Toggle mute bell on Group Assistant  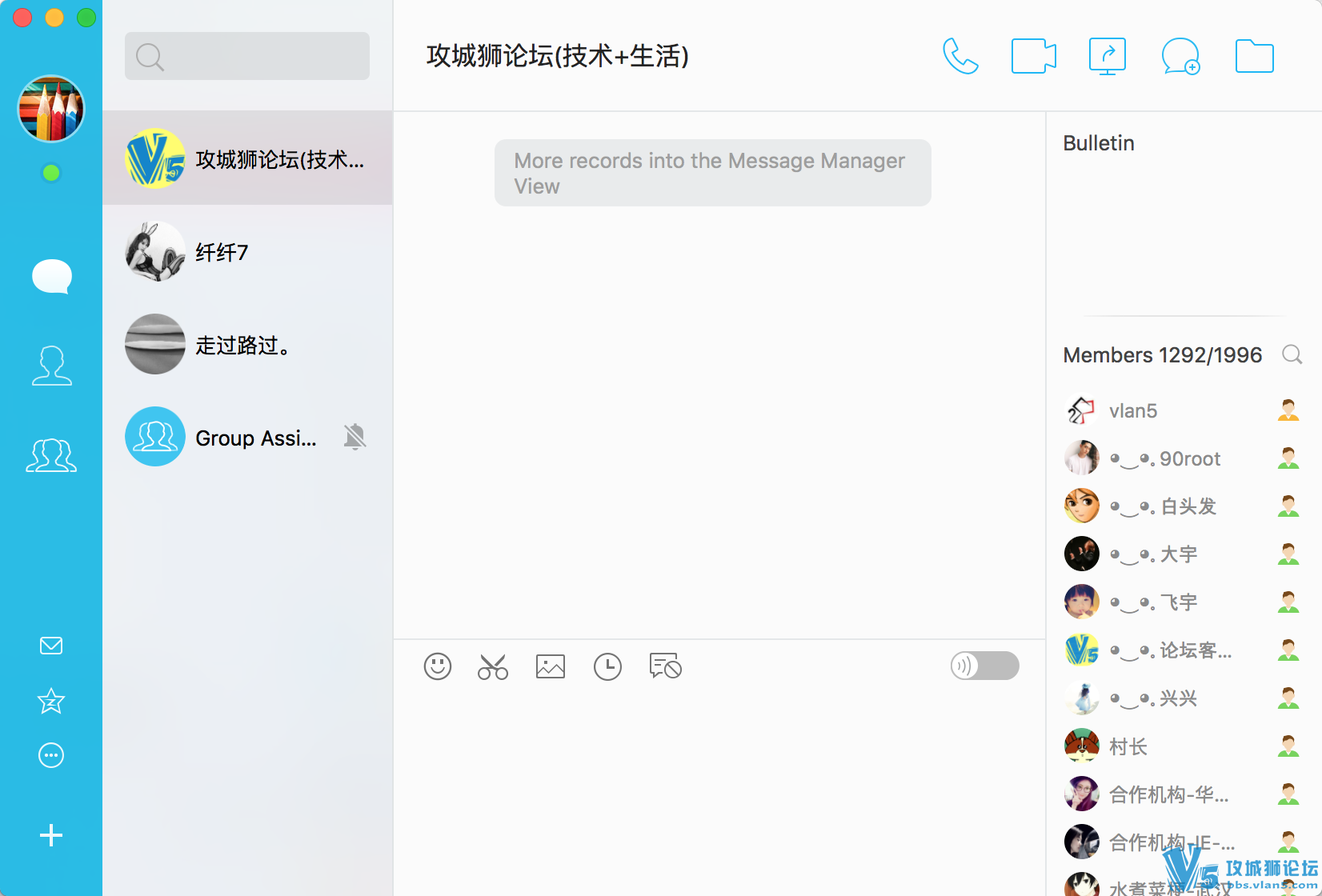355,437
